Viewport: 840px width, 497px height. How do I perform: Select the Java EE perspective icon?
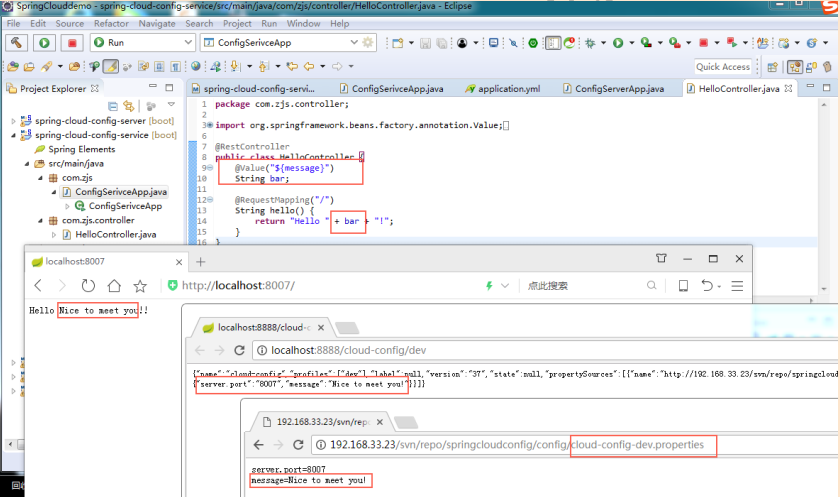(x=795, y=67)
